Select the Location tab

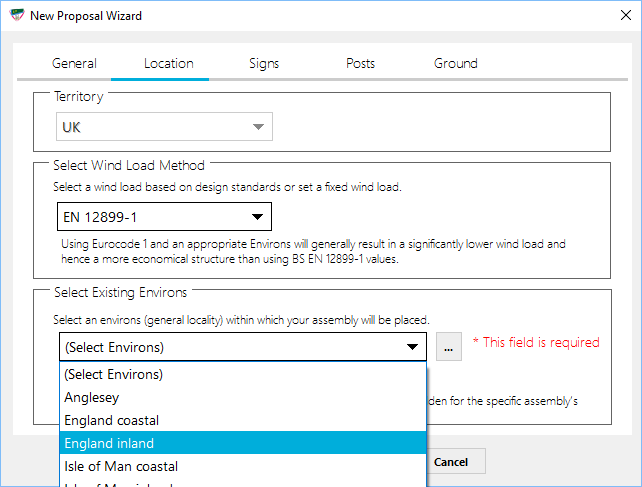168,63
